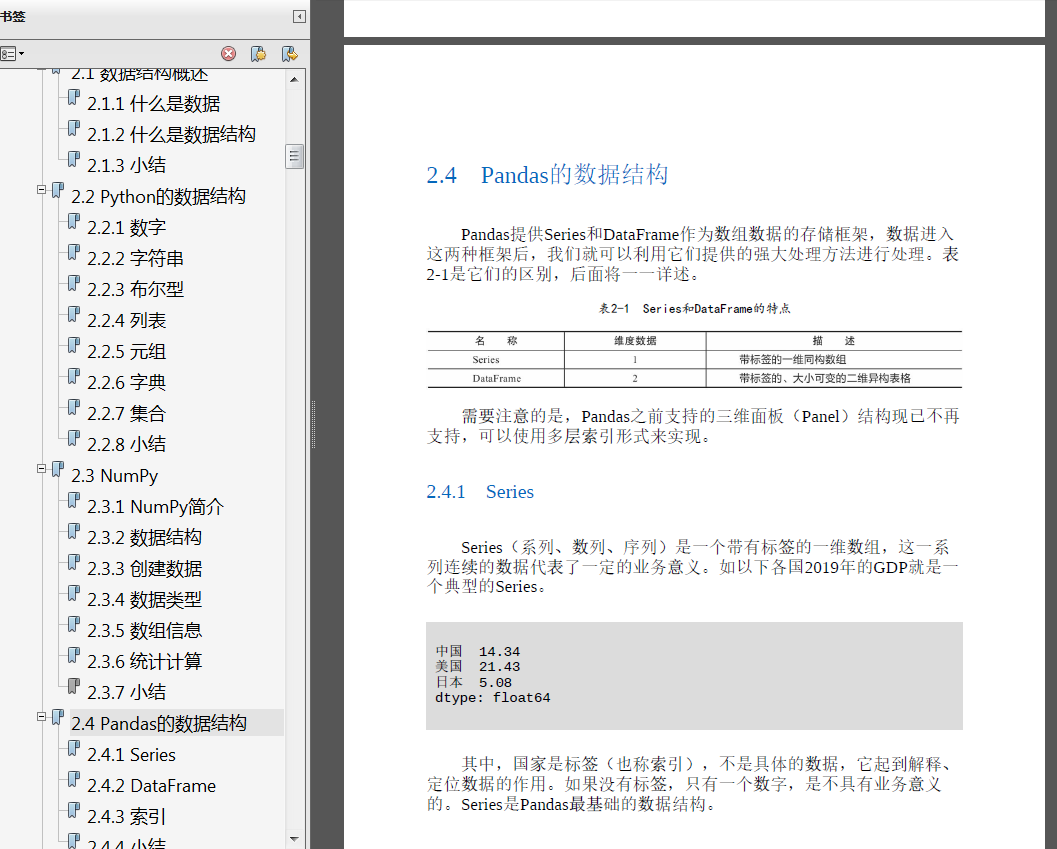This screenshot has width=1057, height=849.
Task: Jump to bookmark 2.4.3 索引
Action: (126, 817)
